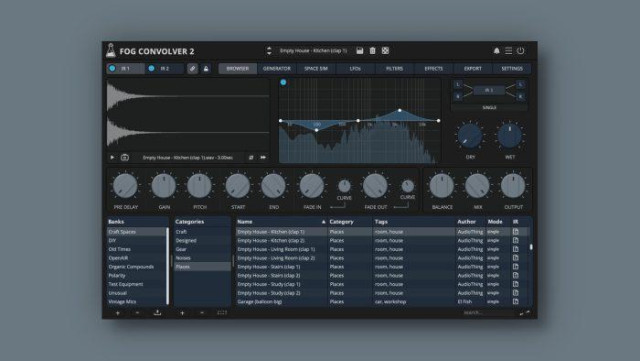The height and width of the screenshot is (361, 640).
Task: Toggle plugin bypass power icon
Action: click(x=520, y=51)
